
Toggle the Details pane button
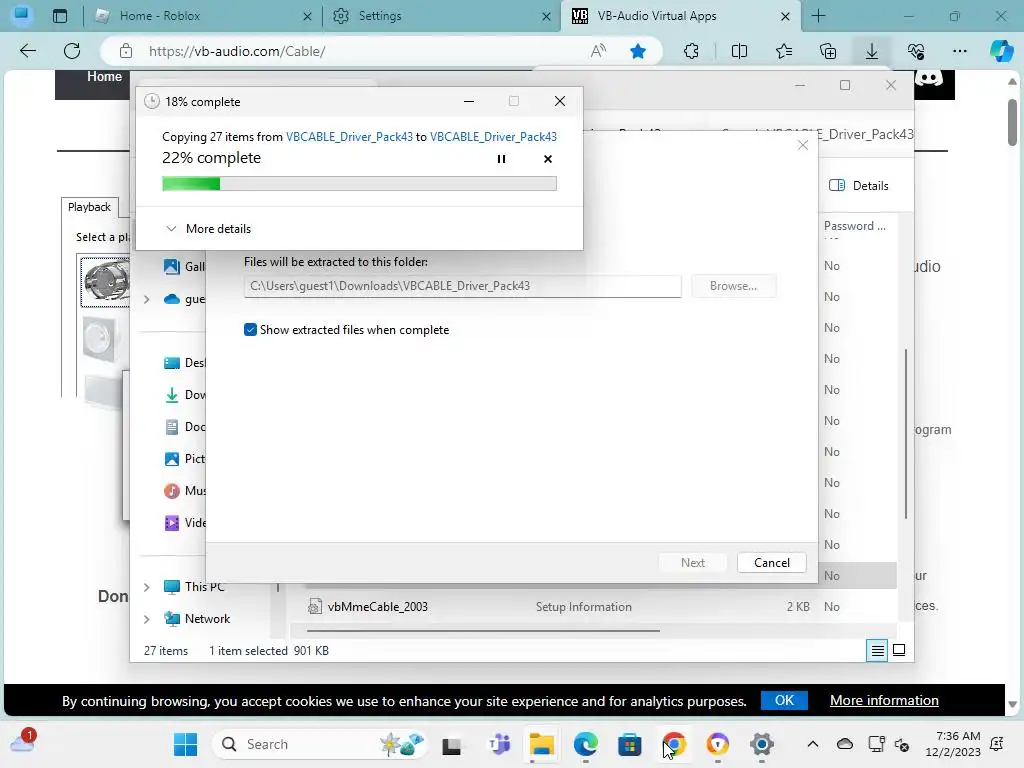[858, 185]
